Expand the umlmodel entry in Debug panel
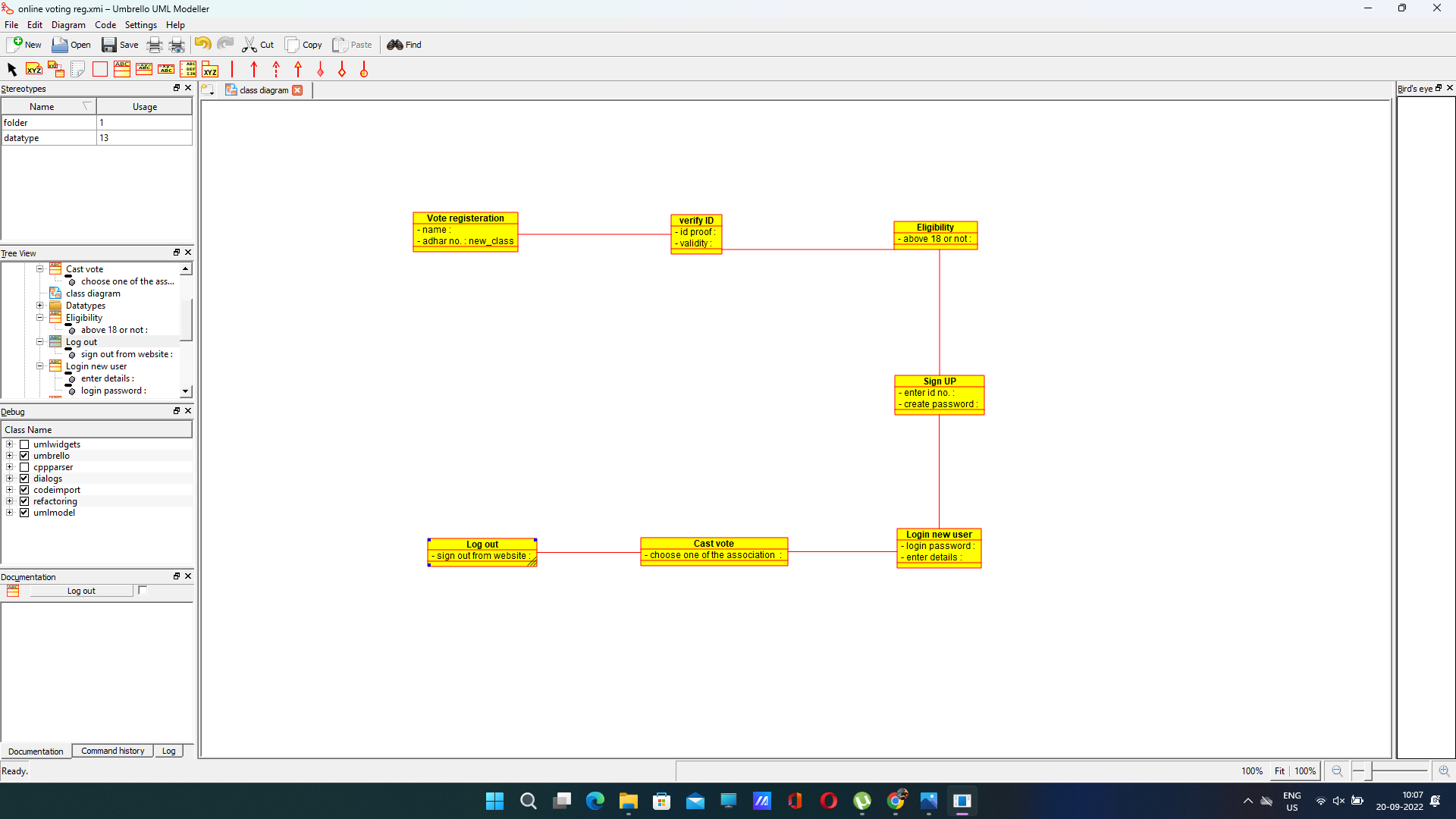Screen dimensions: 1456x819 click(x=9, y=512)
